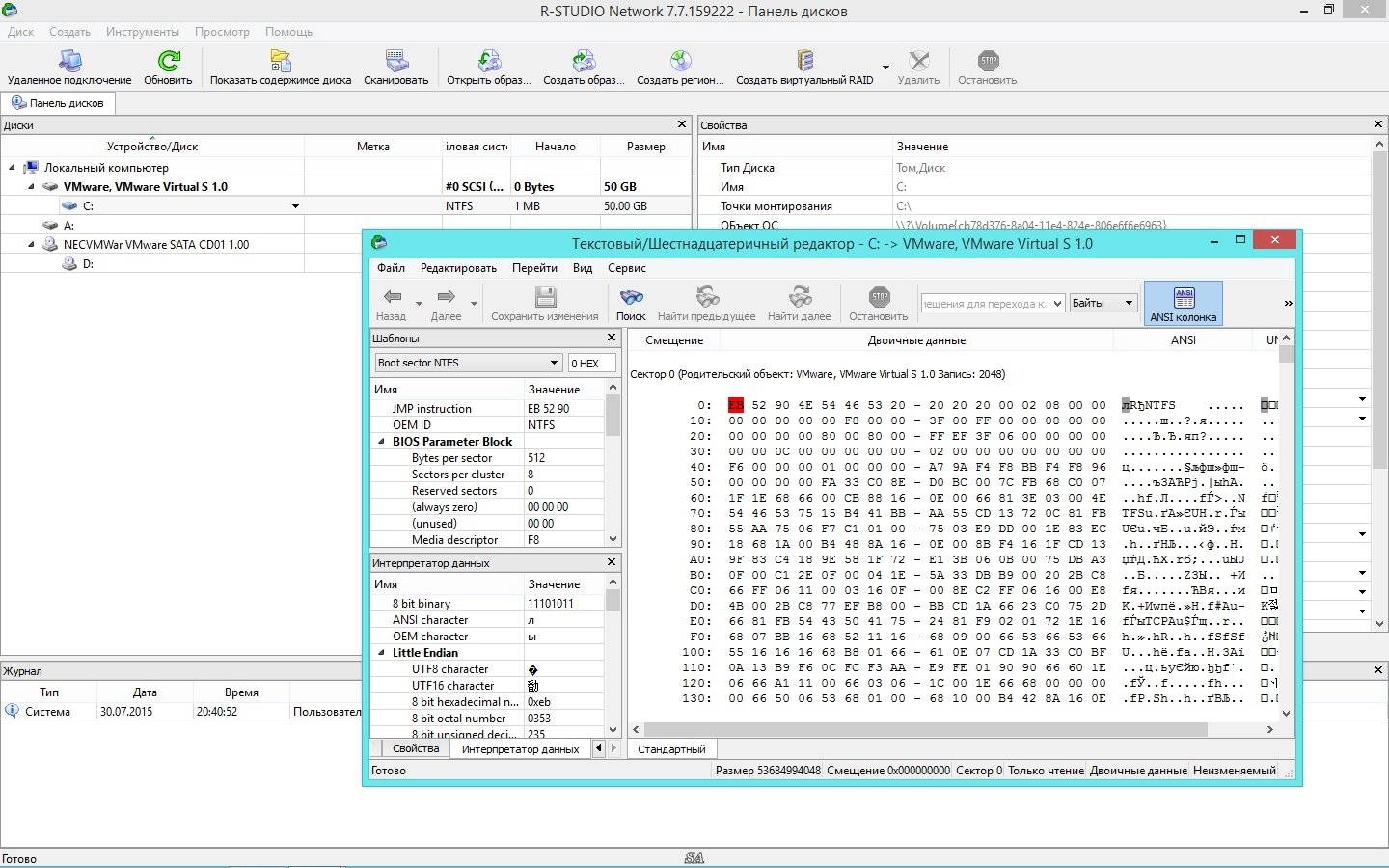Select the Стандартный tab

(671, 748)
